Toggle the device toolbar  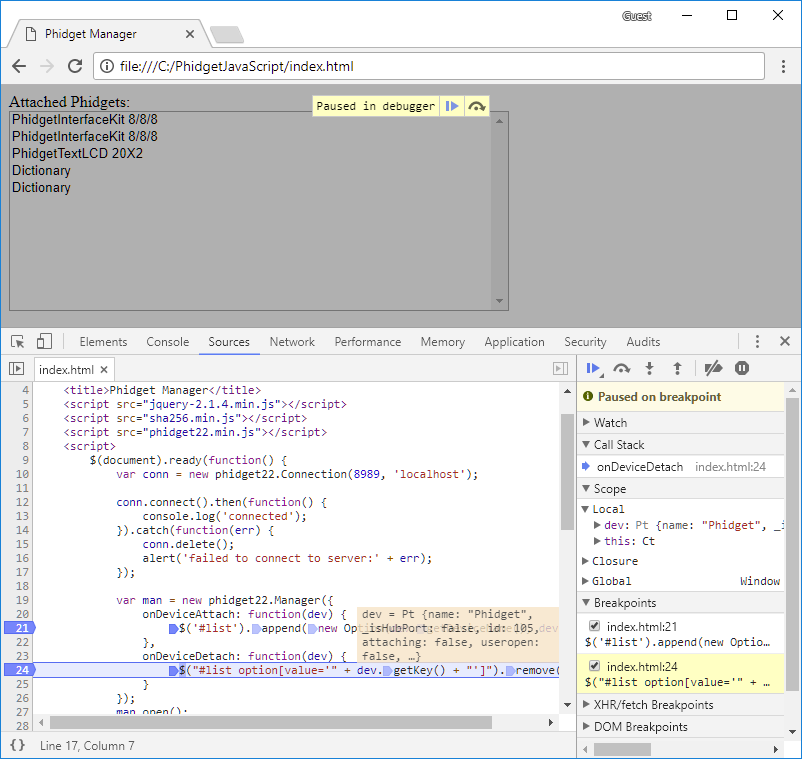(x=44, y=342)
